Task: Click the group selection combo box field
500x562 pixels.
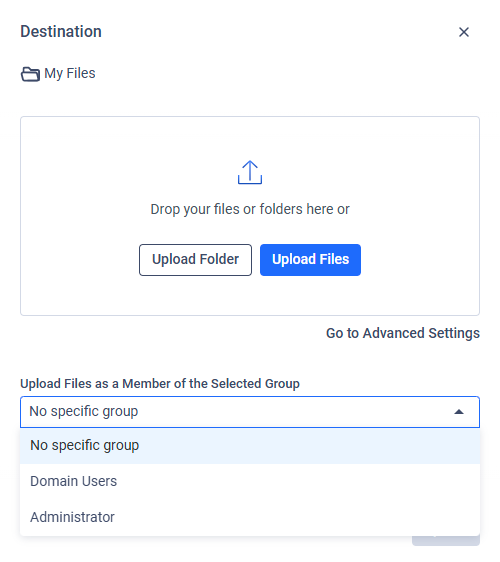Action: point(250,412)
